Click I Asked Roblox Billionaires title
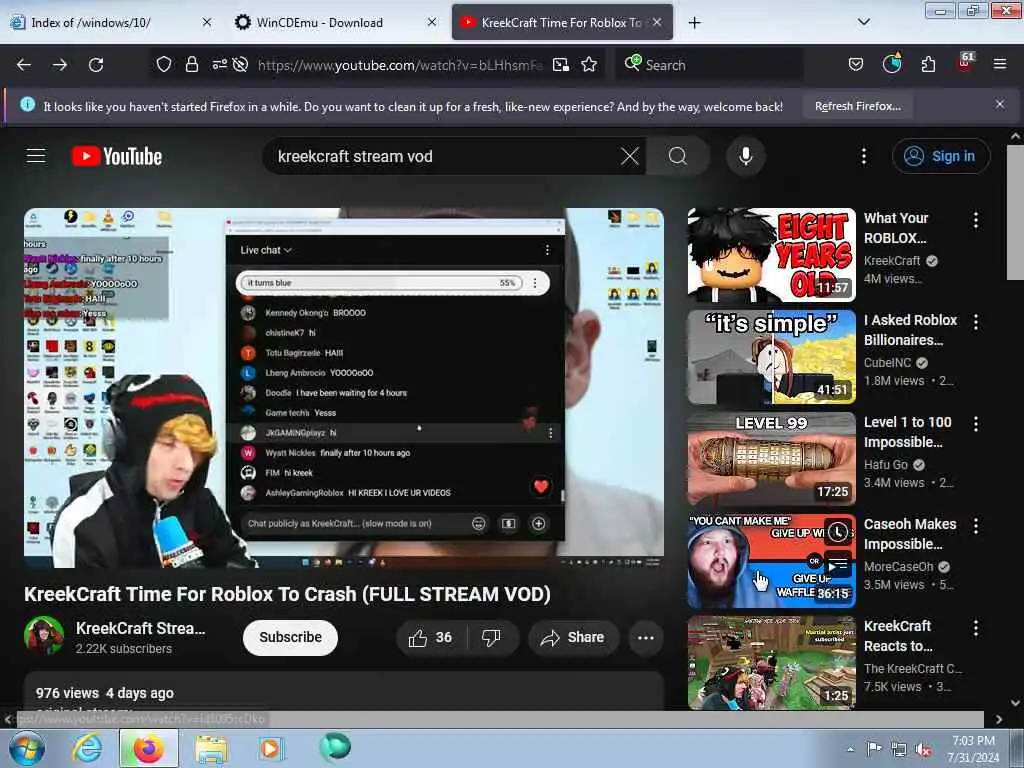1024x768 pixels. click(910, 330)
